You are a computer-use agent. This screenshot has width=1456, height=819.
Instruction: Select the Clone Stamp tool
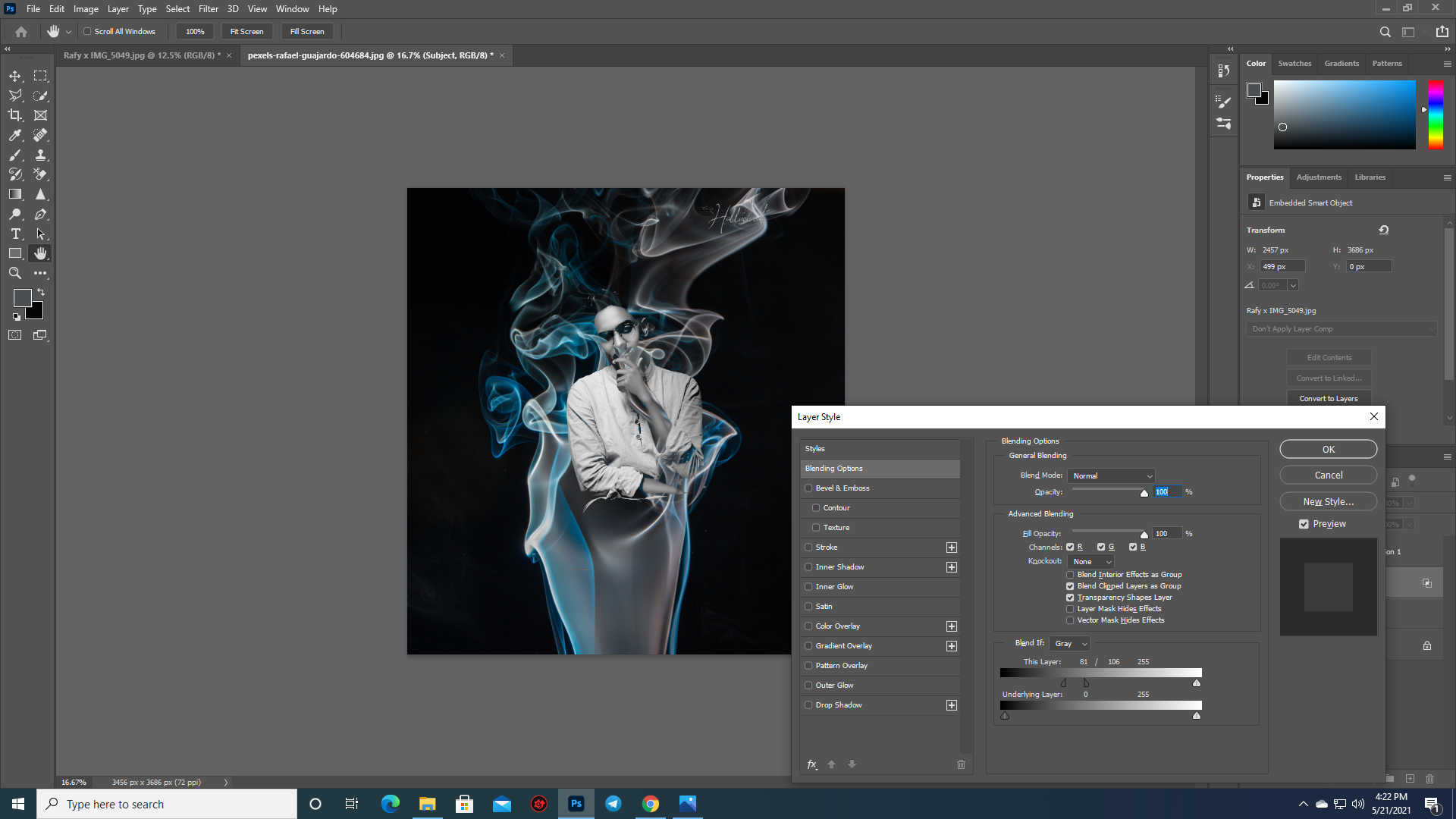(x=40, y=155)
